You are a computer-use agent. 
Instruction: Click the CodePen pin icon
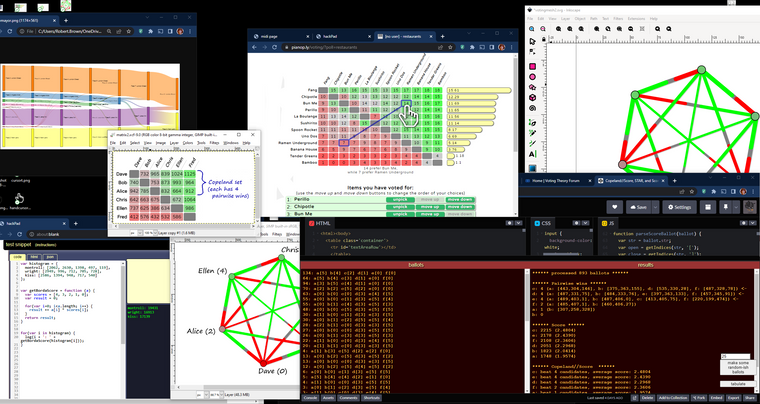point(726,207)
